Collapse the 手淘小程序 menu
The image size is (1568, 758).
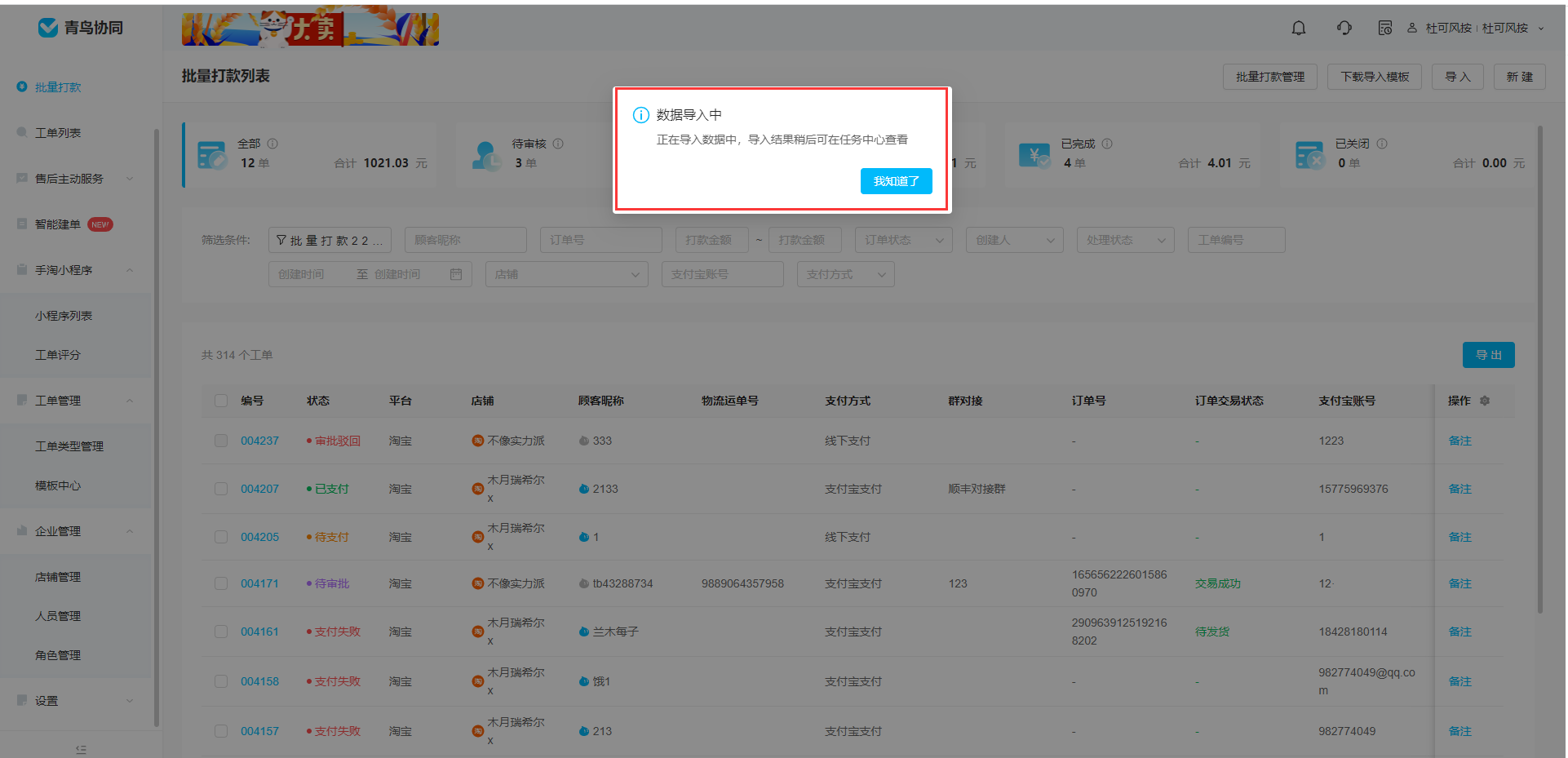130,270
